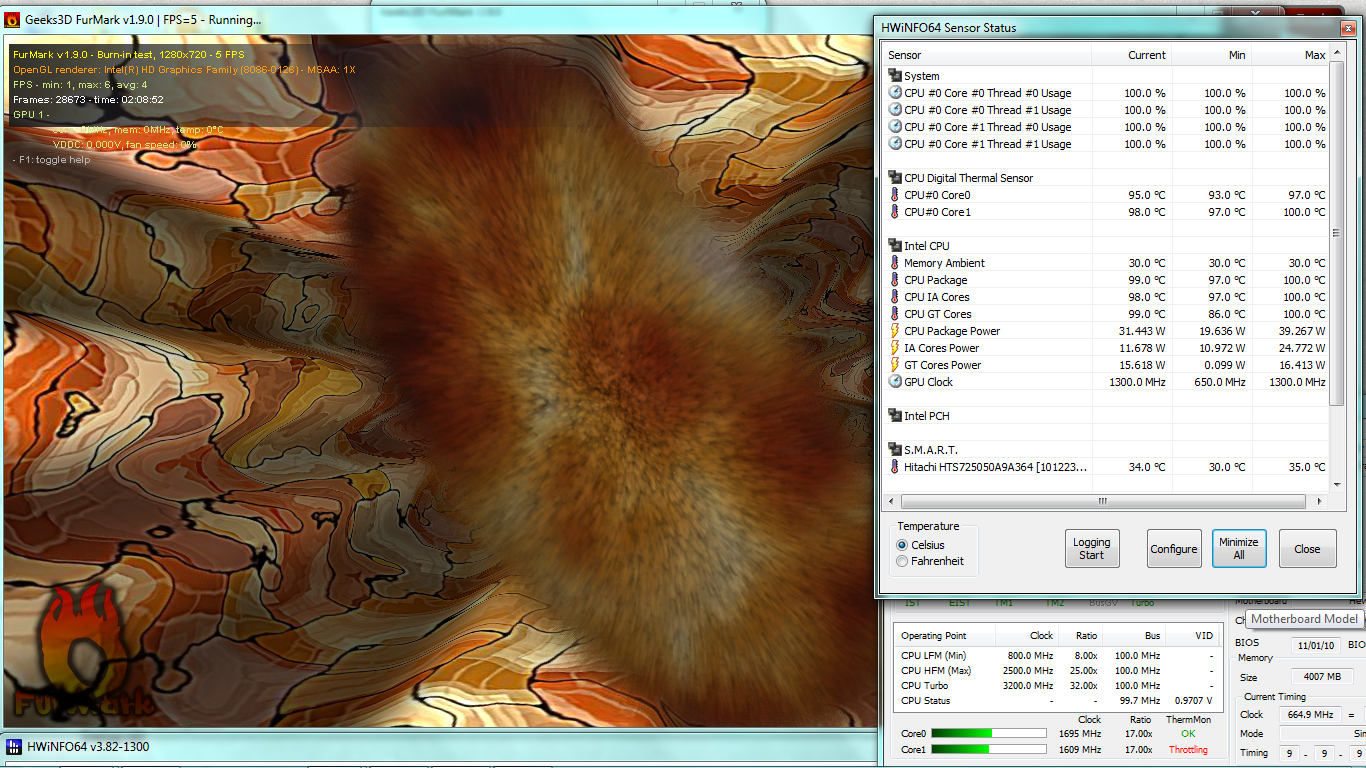This screenshot has width=1366, height=768.
Task: Click the sensor list vertical scrollbar thumb
Action: 1337,233
